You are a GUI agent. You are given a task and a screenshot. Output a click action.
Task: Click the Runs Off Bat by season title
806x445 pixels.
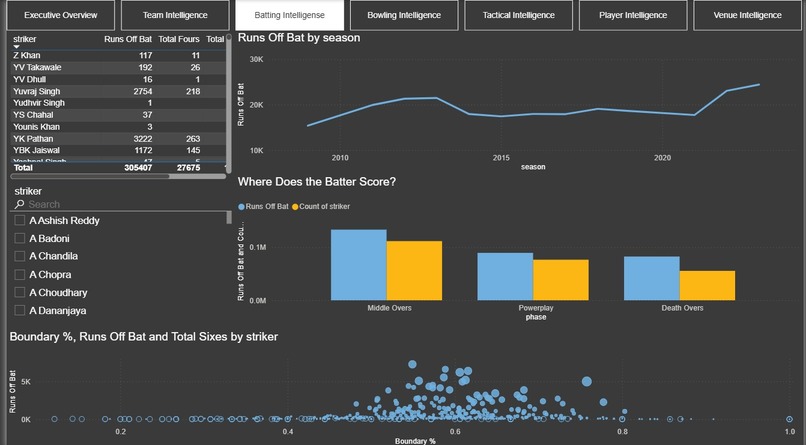299,38
